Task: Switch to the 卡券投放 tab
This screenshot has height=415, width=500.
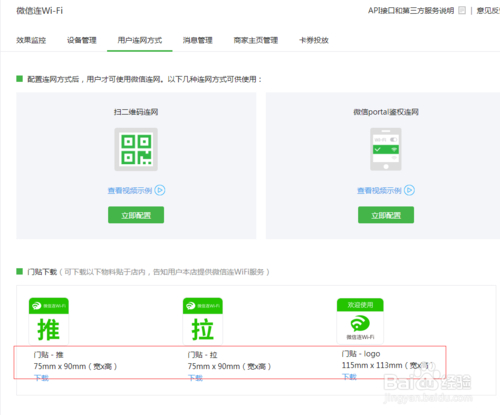Action: (314, 40)
